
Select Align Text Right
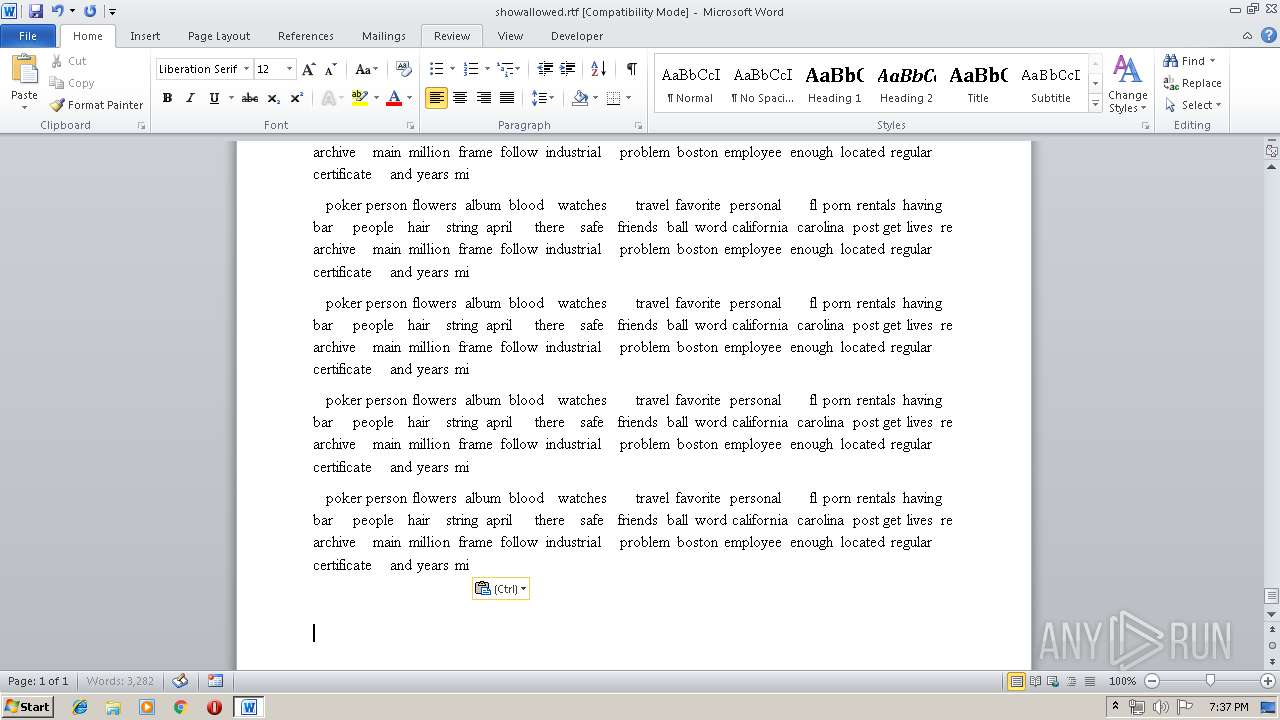tap(483, 98)
